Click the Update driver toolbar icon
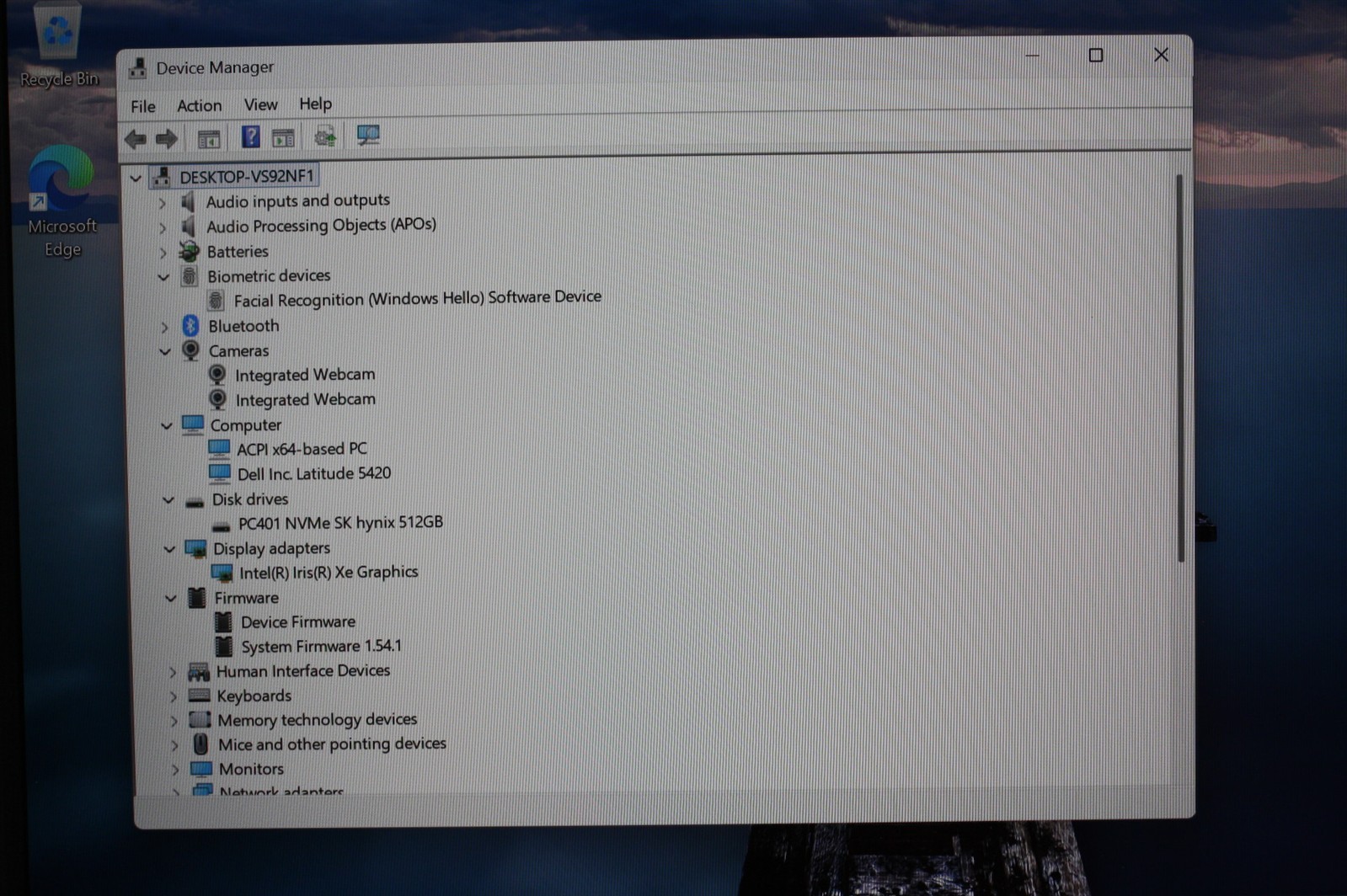Viewport: 1347px width, 896px height. click(325, 136)
